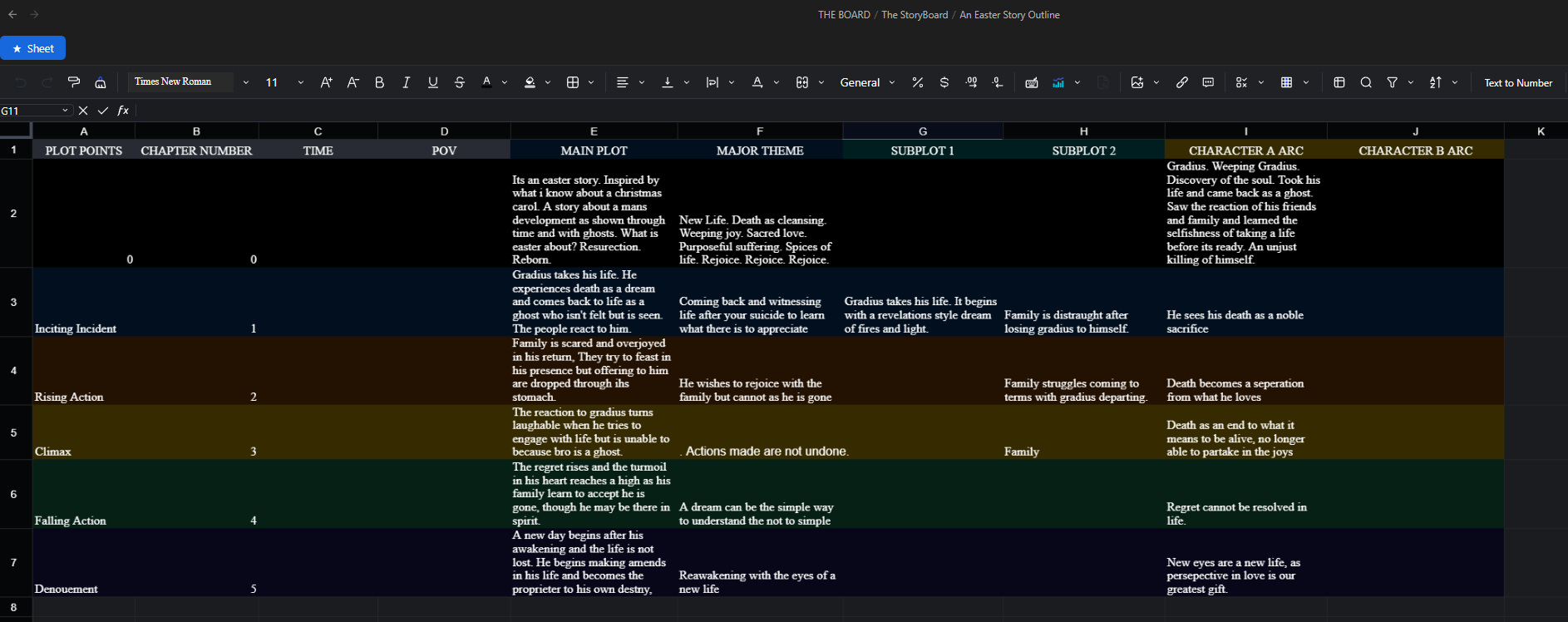Open font color dropdown arrow
This screenshot has width=1568, height=622.
[505, 82]
